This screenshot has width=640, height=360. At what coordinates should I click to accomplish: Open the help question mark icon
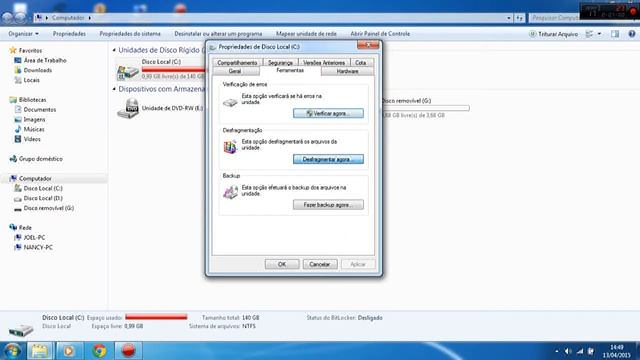631,34
